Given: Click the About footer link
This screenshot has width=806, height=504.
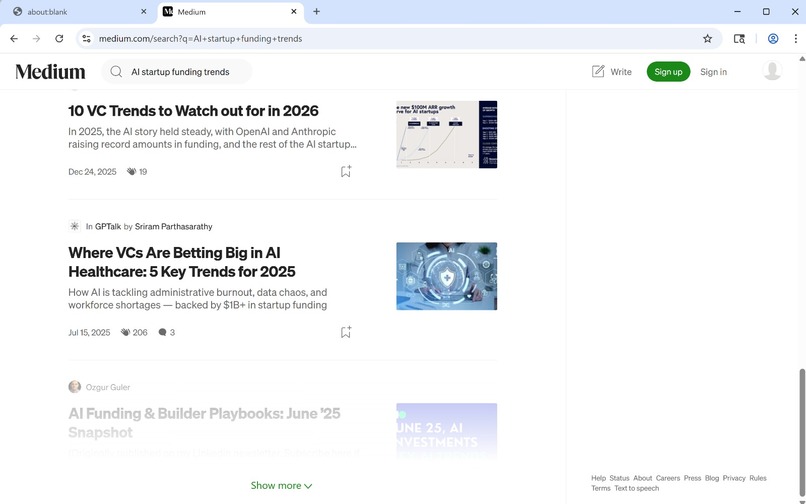Looking at the screenshot, I should (643, 478).
